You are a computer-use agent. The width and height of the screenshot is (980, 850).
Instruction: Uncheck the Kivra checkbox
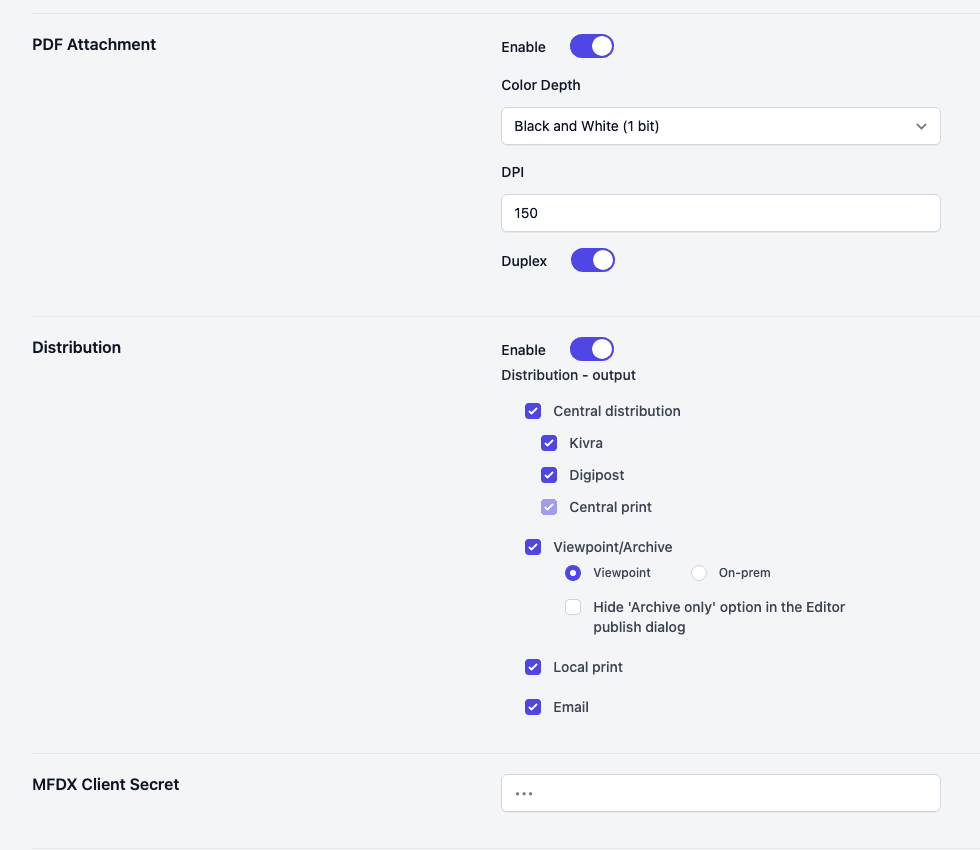[549, 443]
